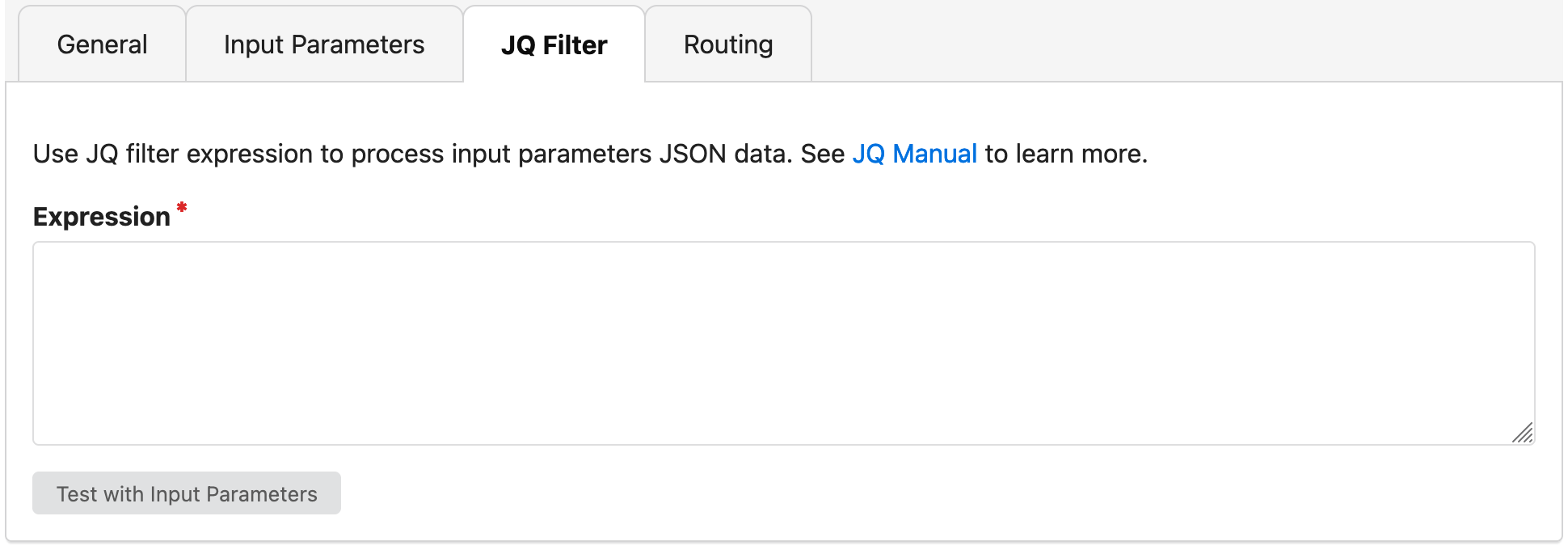Viewport: 1568px width, 550px height.
Task: Activate the bold JQ Filter tab
Action: pyautogui.click(x=554, y=45)
